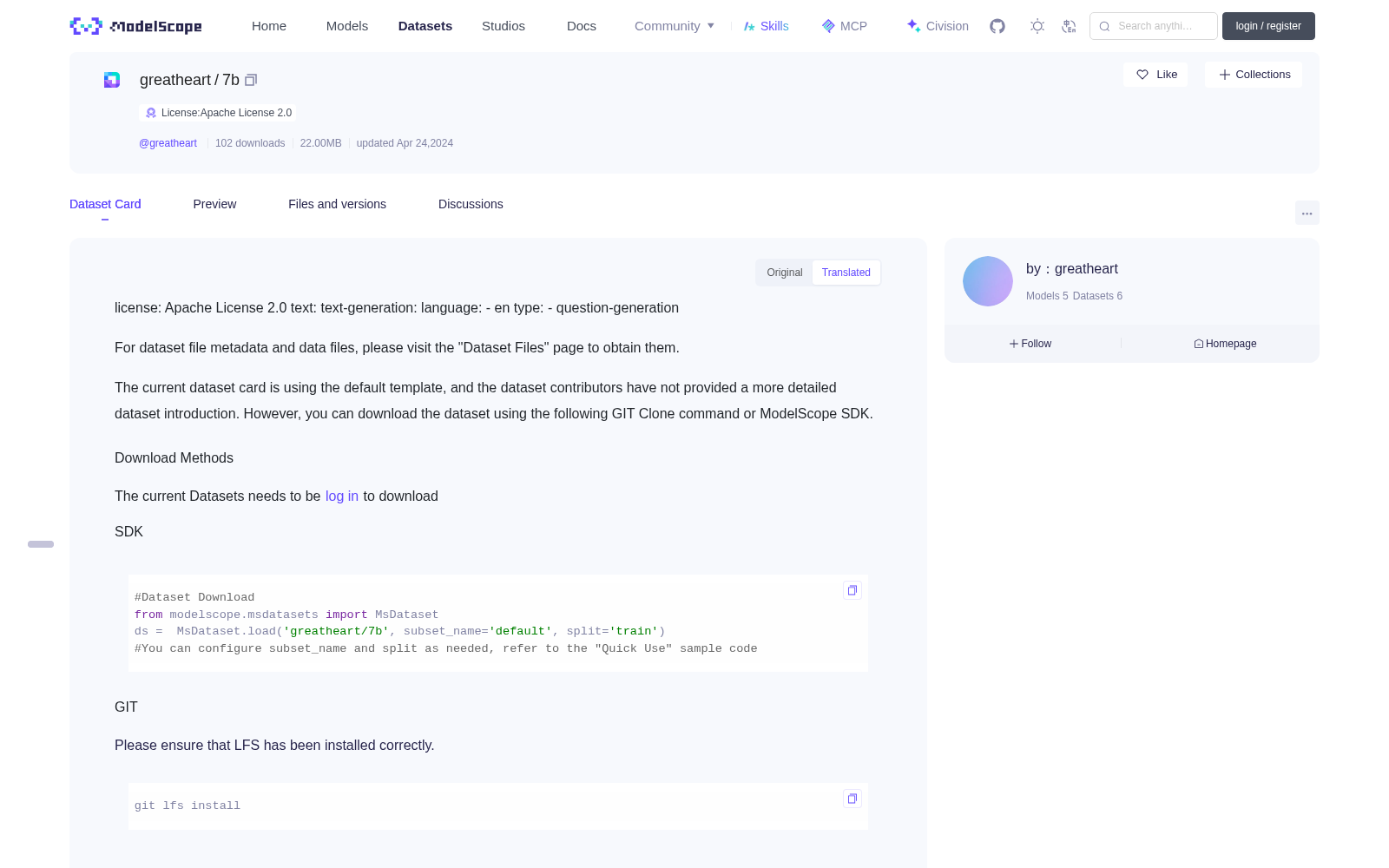Copy the SDK dataset download code
Image resolution: width=1389 pixels, height=868 pixels.
click(852, 590)
